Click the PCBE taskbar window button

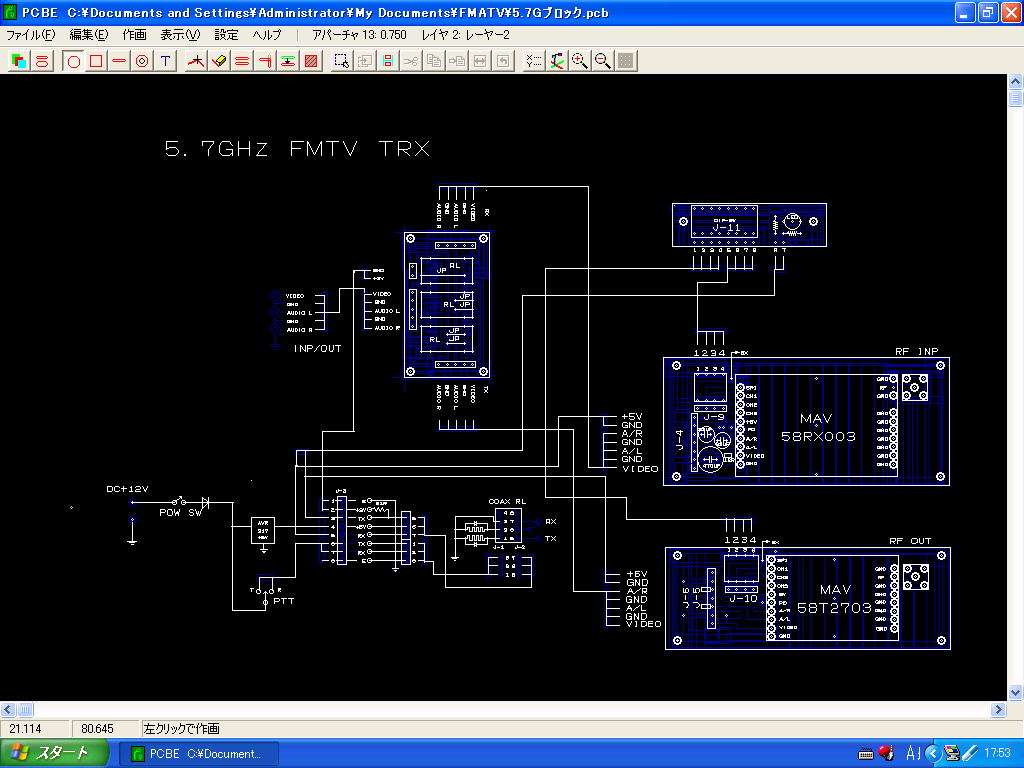[x=199, y=754]
